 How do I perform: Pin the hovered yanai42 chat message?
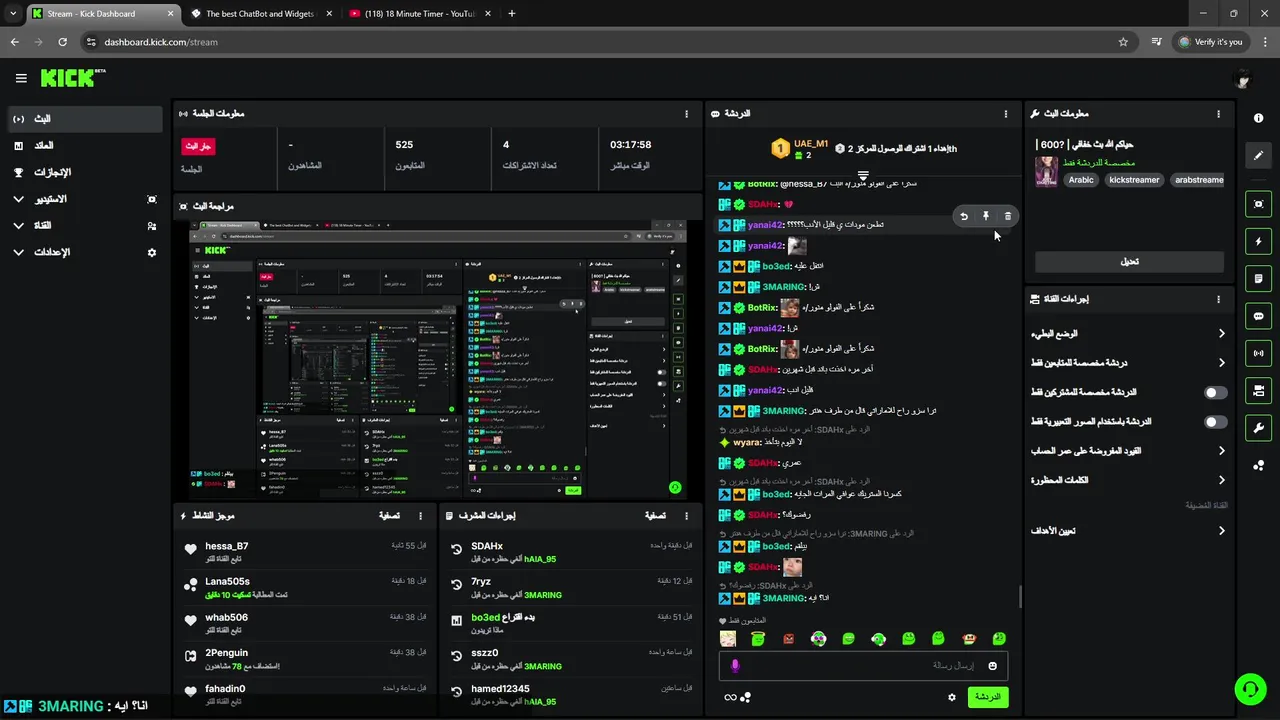click(x=986, y=216)
